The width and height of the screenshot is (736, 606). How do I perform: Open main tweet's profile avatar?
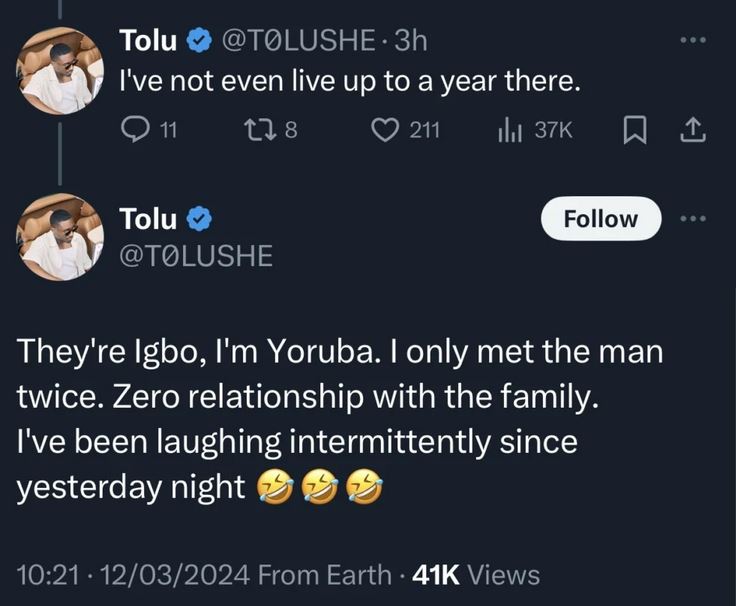(62, 237)
